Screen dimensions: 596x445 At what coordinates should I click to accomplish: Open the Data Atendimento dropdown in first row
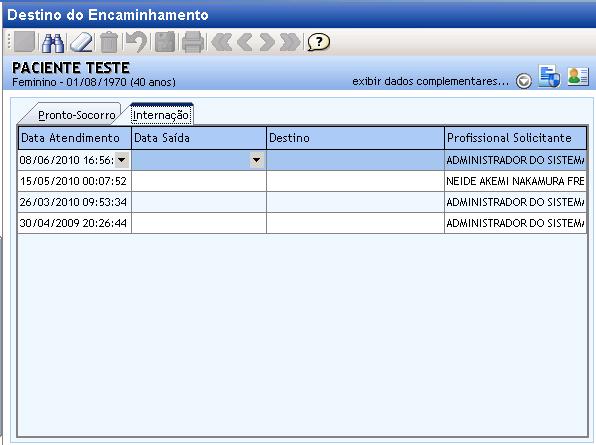tap(122, 160)
